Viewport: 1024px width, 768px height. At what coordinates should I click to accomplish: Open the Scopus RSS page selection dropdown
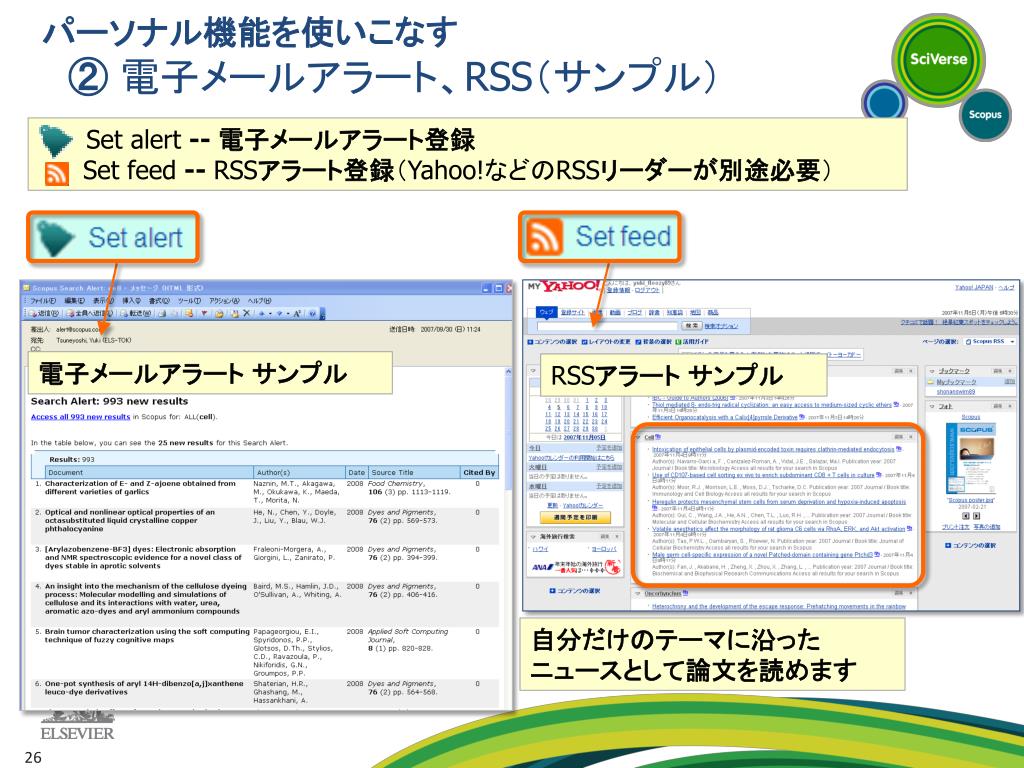click(989, 342)
